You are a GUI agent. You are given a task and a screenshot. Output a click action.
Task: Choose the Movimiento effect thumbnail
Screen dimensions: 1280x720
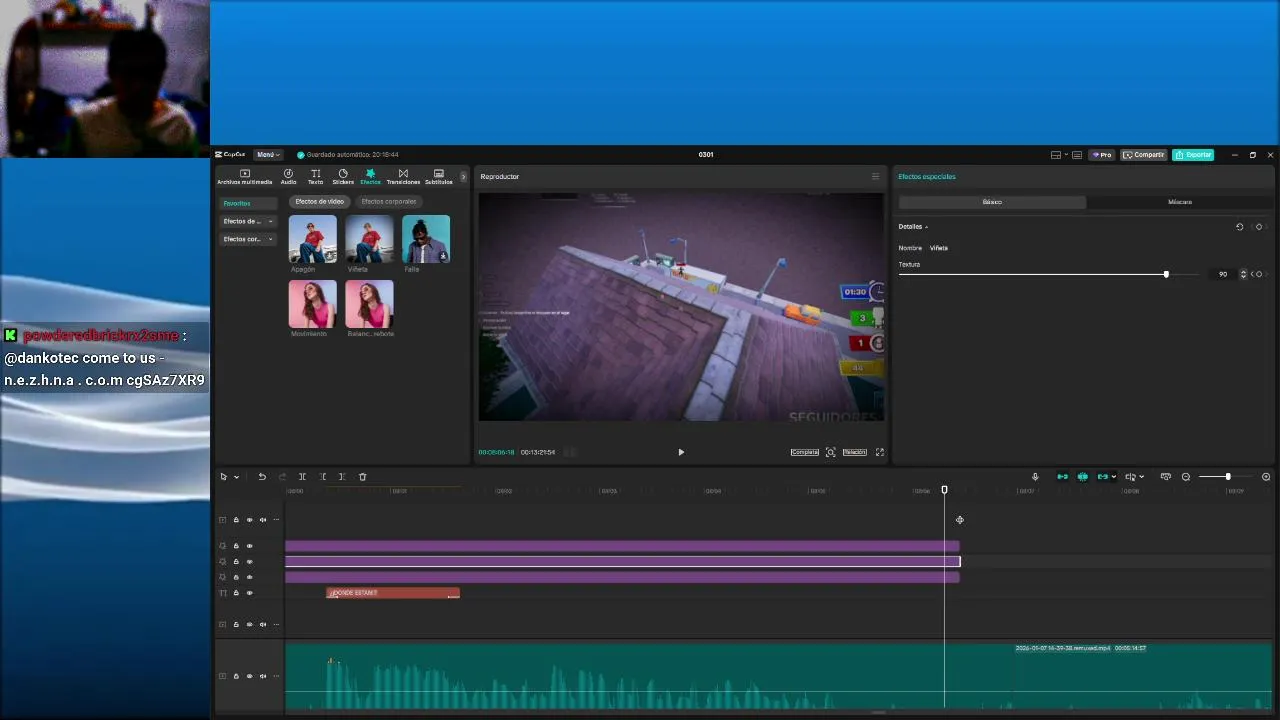313,304
